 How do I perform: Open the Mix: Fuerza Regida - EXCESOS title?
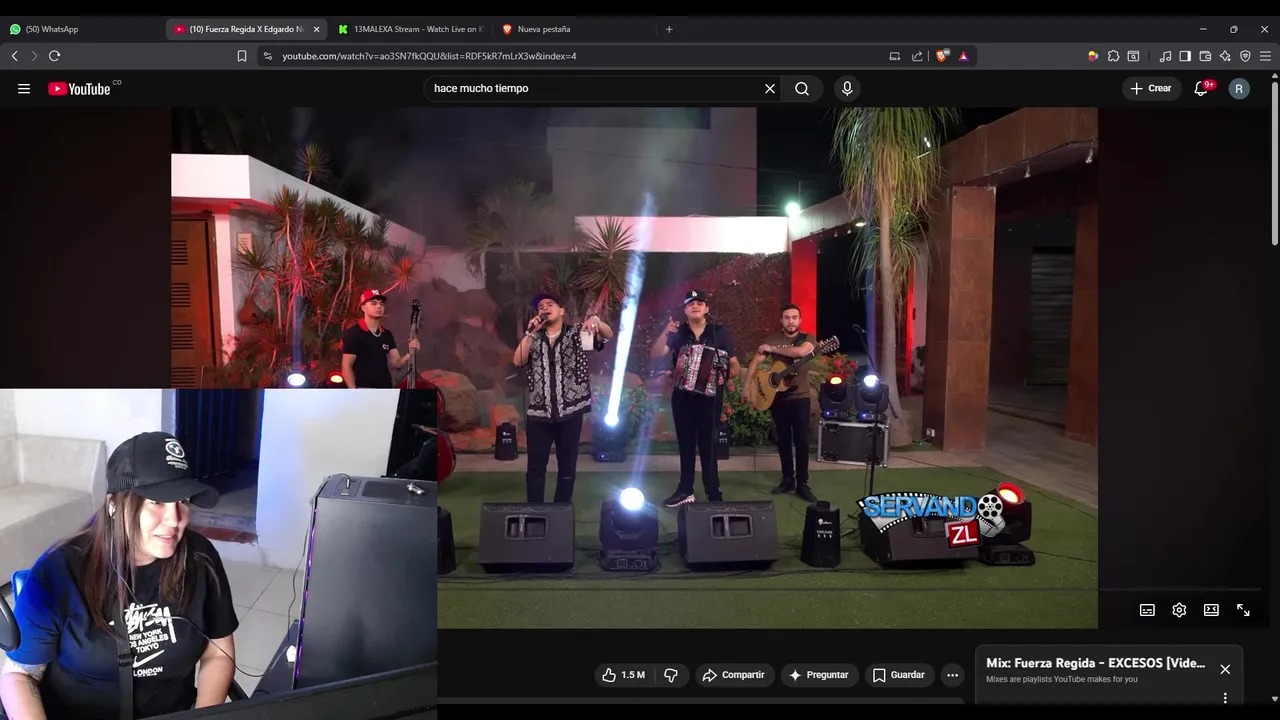click(x=1095, y=663)
